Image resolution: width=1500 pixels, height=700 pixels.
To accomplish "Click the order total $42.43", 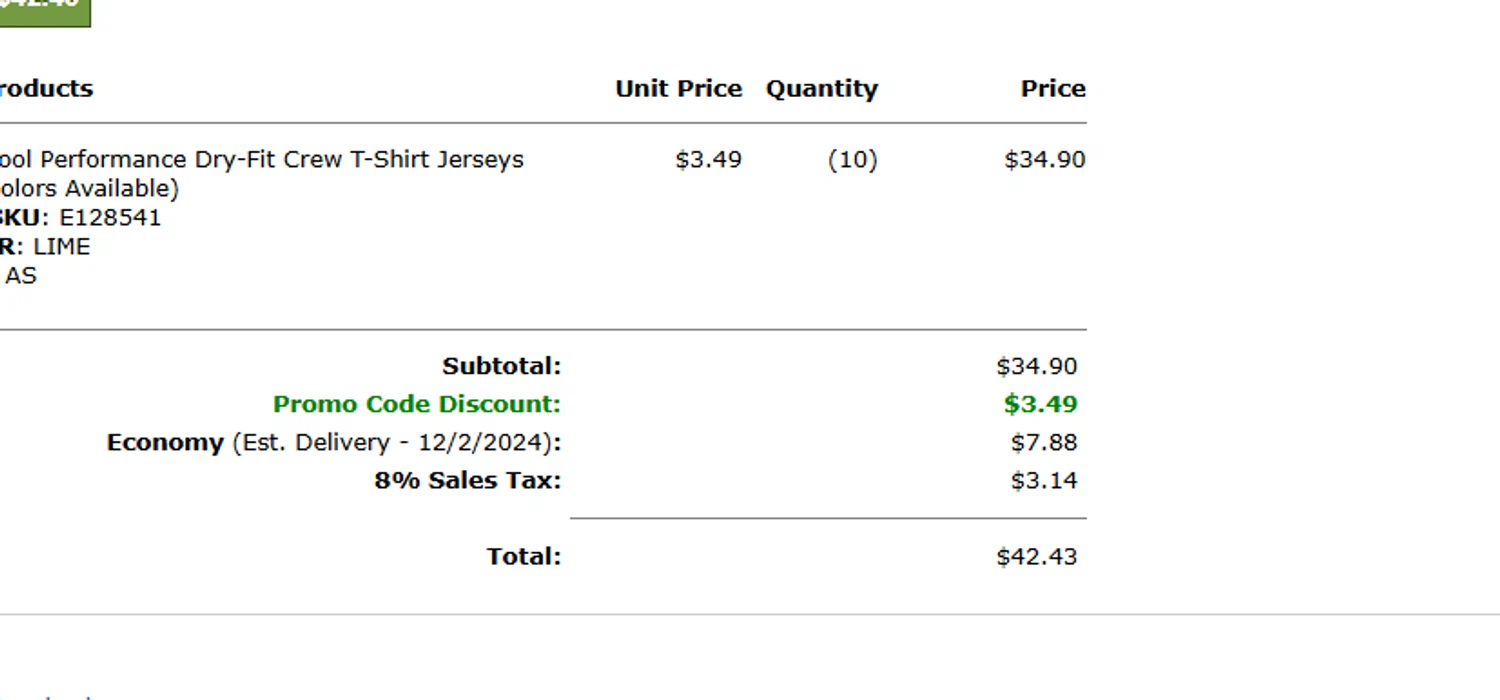I will click(1036, 556).
